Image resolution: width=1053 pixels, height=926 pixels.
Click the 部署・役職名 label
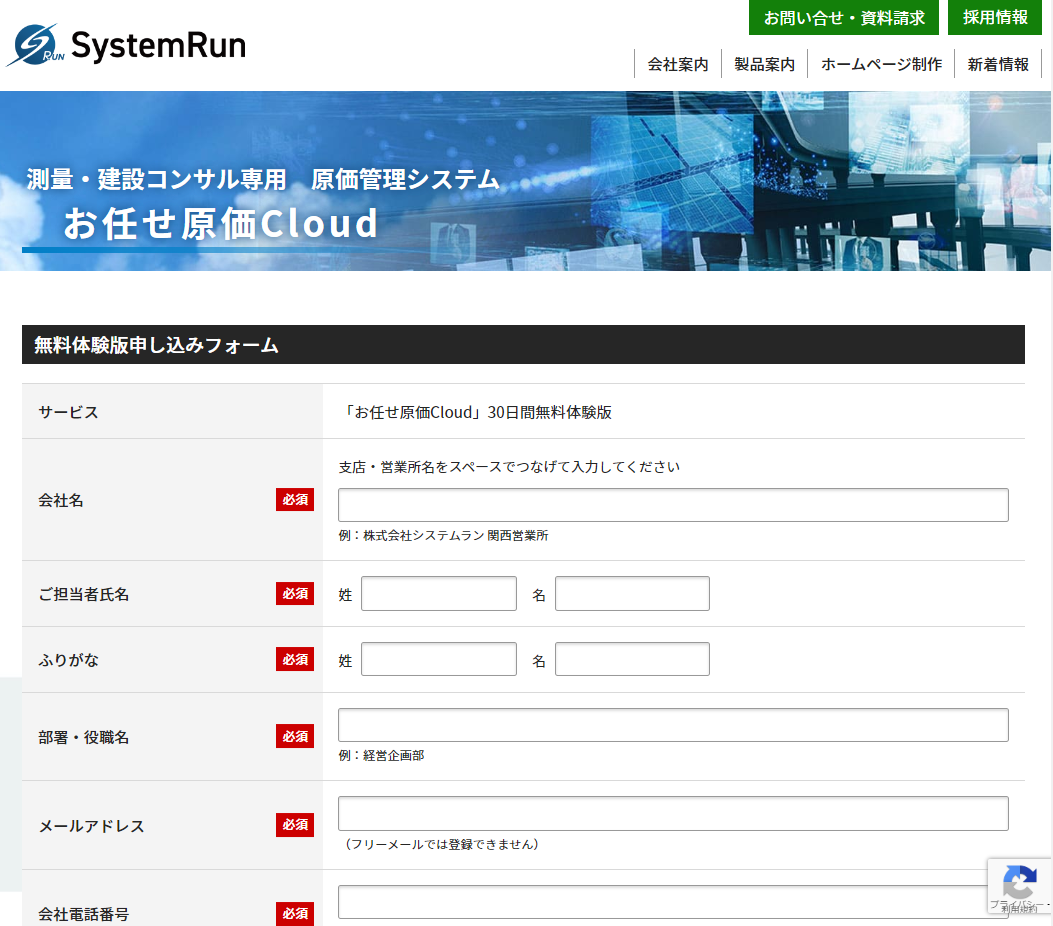click(x=83, y=737)
